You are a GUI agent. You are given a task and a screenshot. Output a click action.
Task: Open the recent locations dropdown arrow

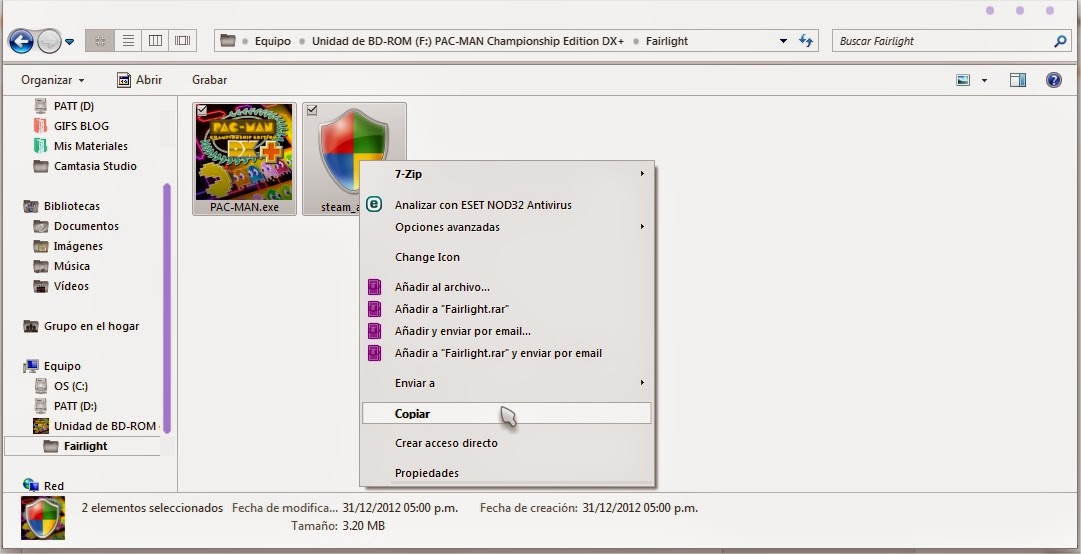point(69,42)
